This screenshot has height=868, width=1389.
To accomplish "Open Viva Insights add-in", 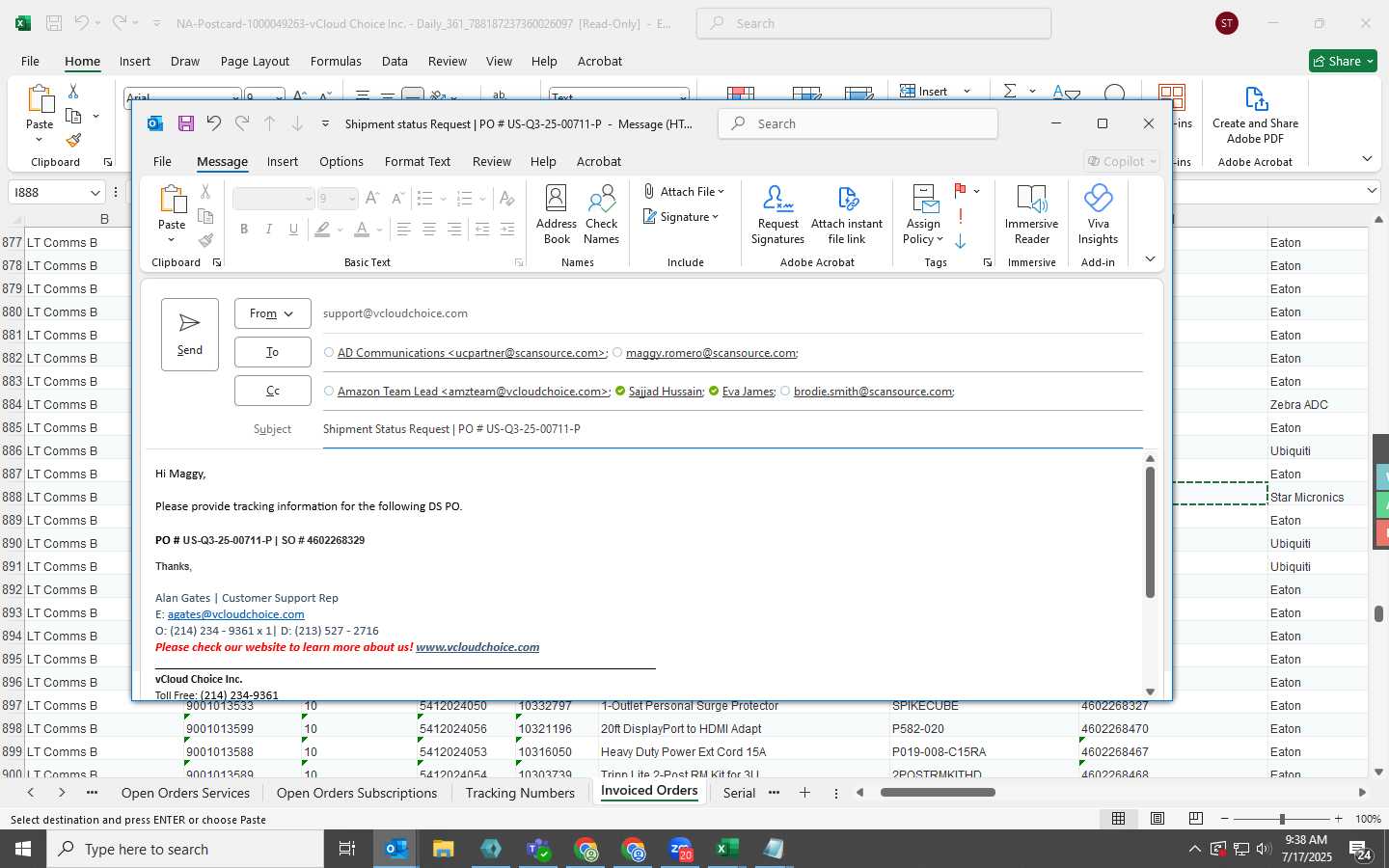I will (x=1098, y=214).
